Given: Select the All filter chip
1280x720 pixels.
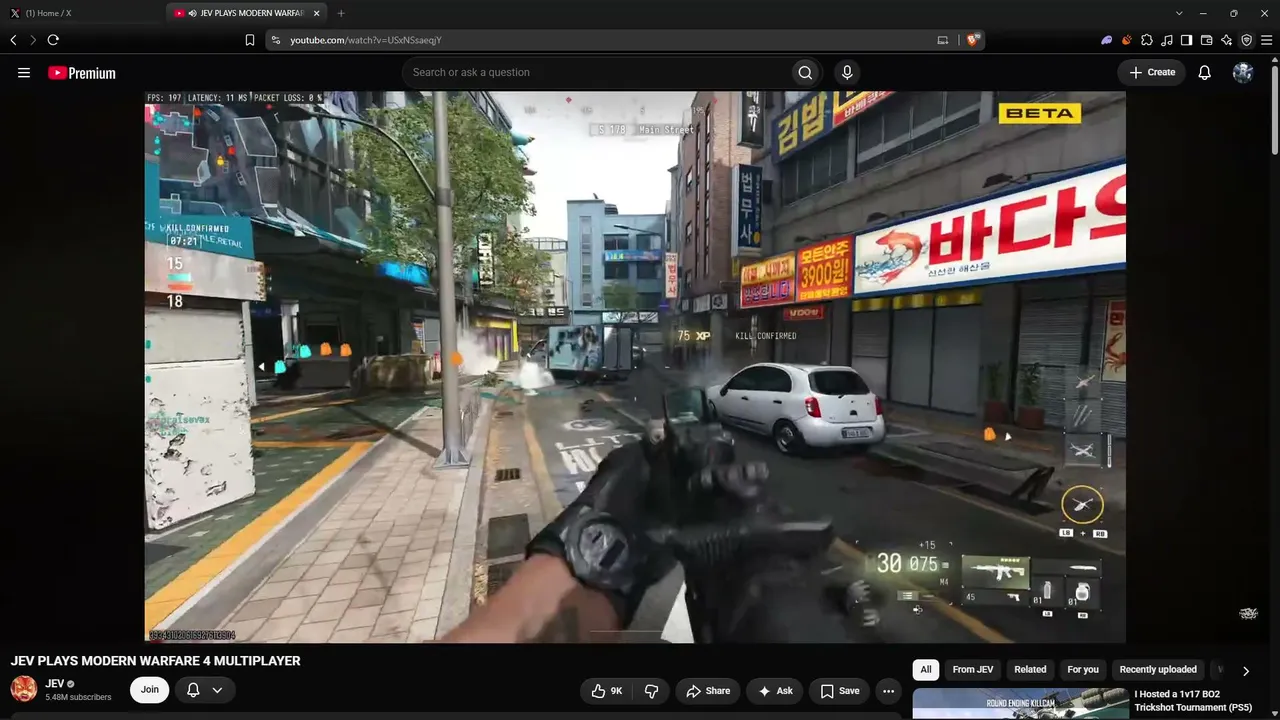Looking at the screenshot, I should click(926, 670).
